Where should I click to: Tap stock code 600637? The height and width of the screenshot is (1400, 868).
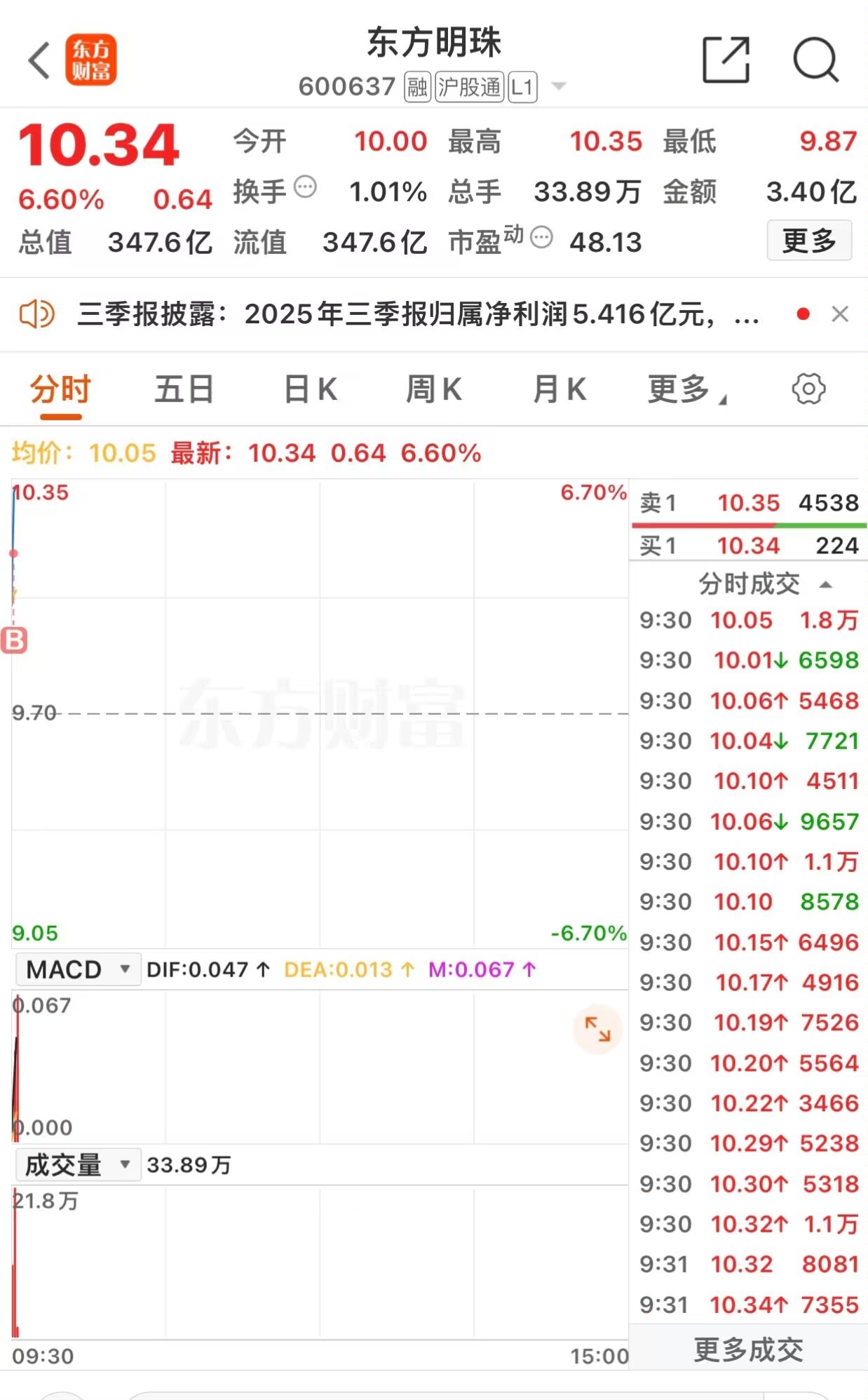347,86
